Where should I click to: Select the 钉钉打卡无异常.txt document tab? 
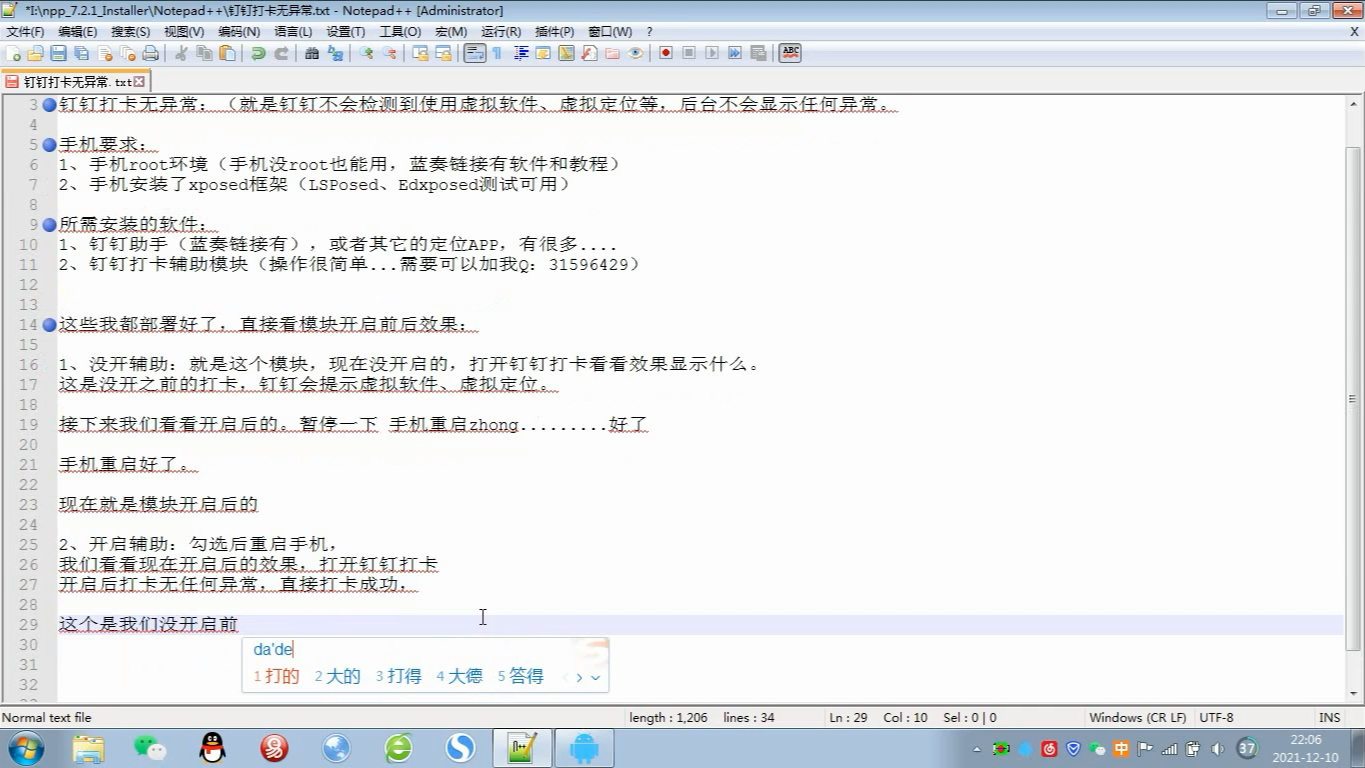point(75,82)
